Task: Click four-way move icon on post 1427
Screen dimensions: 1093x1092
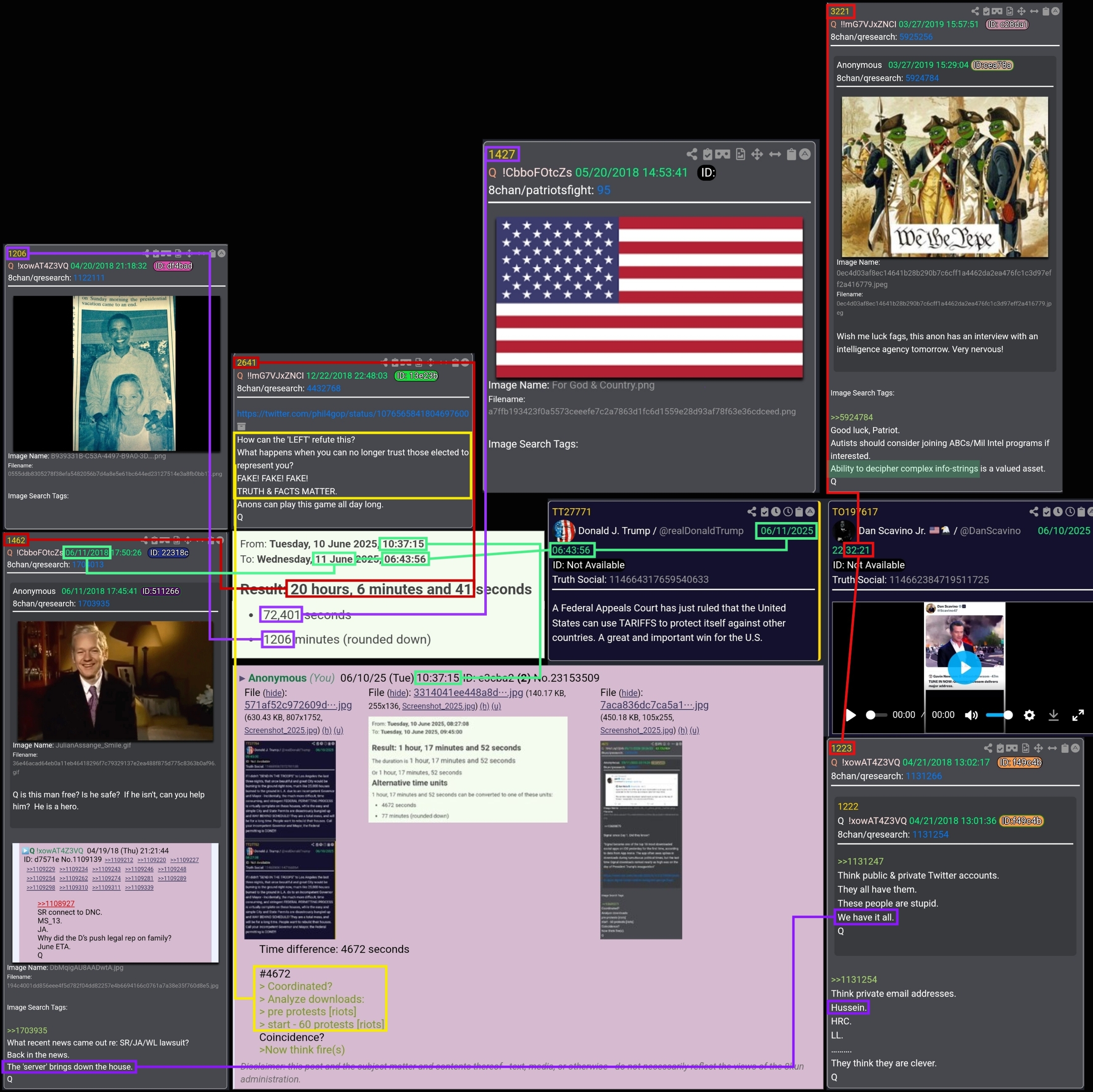Action: coord(757,154)
